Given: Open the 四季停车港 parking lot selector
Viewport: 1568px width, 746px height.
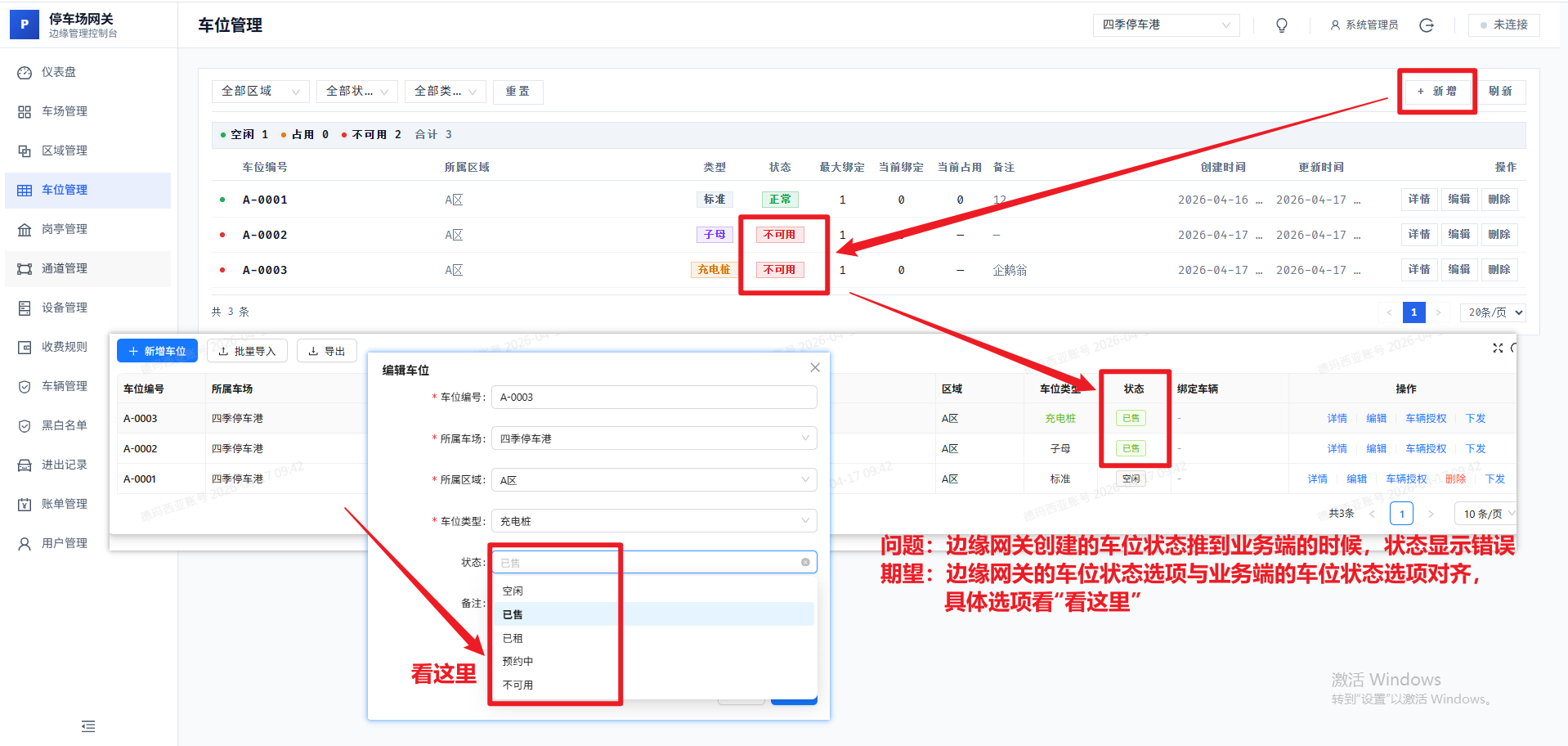Looking at the screenshot, I should [x=1165, y=25].
